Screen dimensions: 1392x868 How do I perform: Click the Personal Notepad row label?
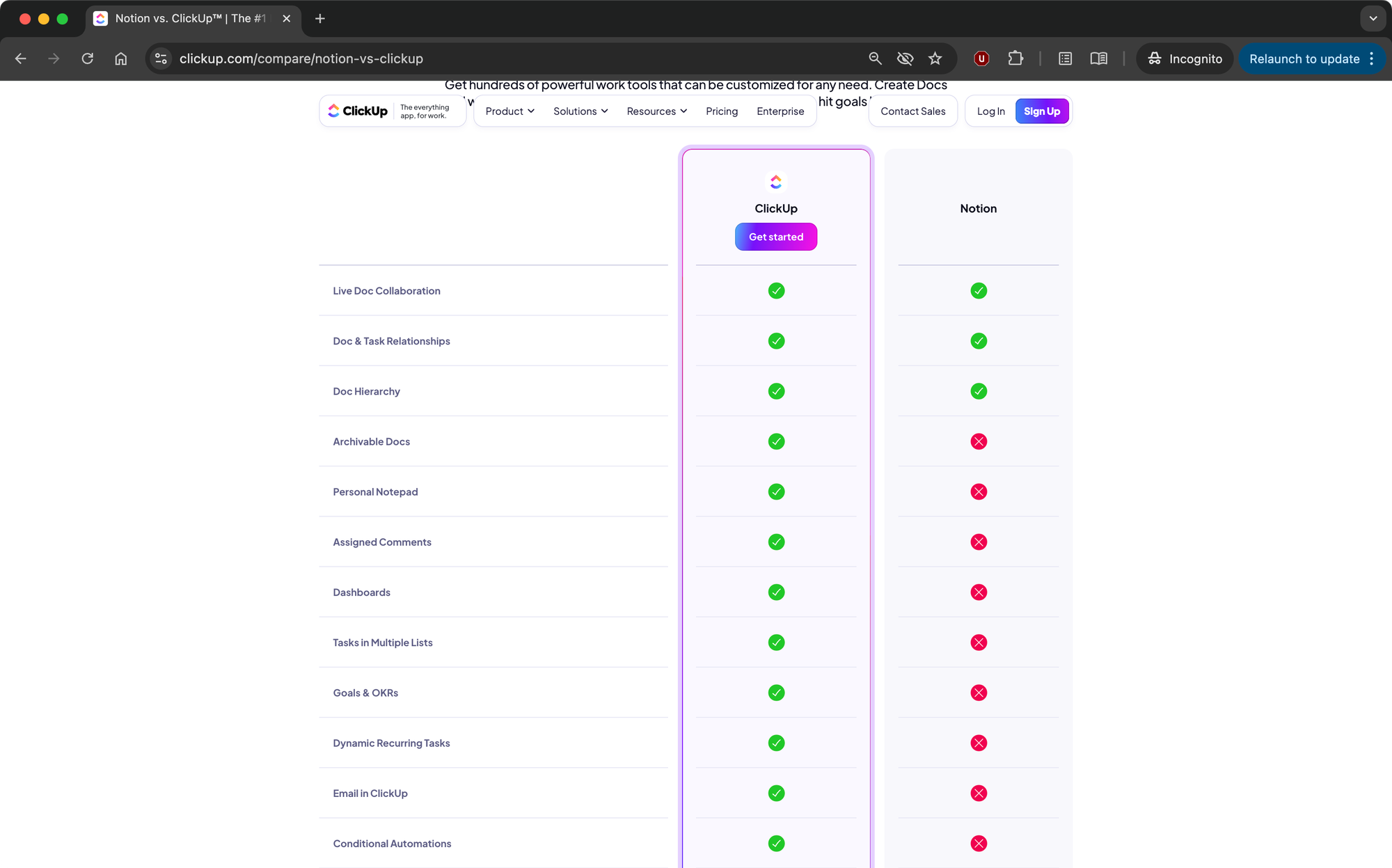375,491
